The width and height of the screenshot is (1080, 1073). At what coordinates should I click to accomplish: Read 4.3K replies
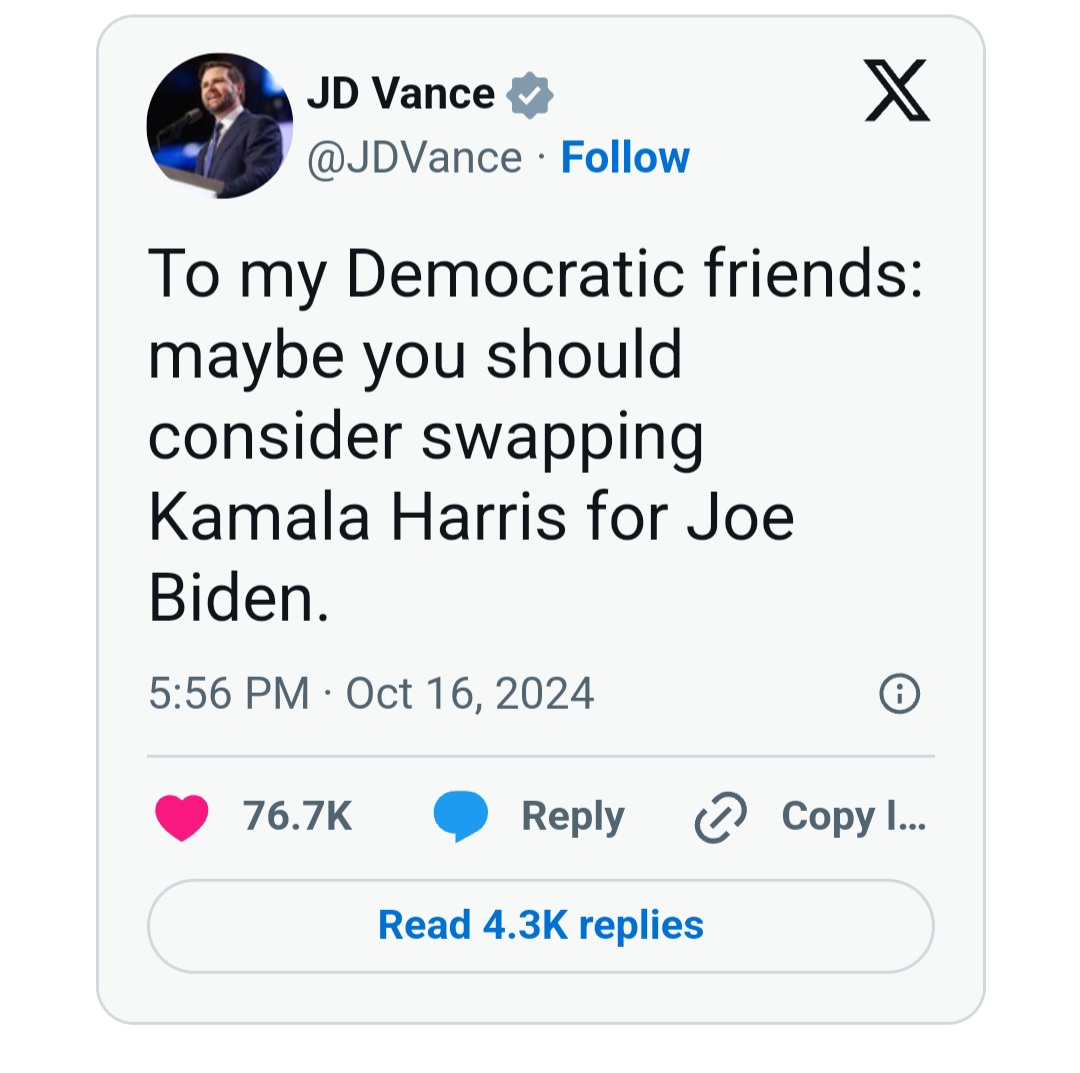click(x=540, y=925)
